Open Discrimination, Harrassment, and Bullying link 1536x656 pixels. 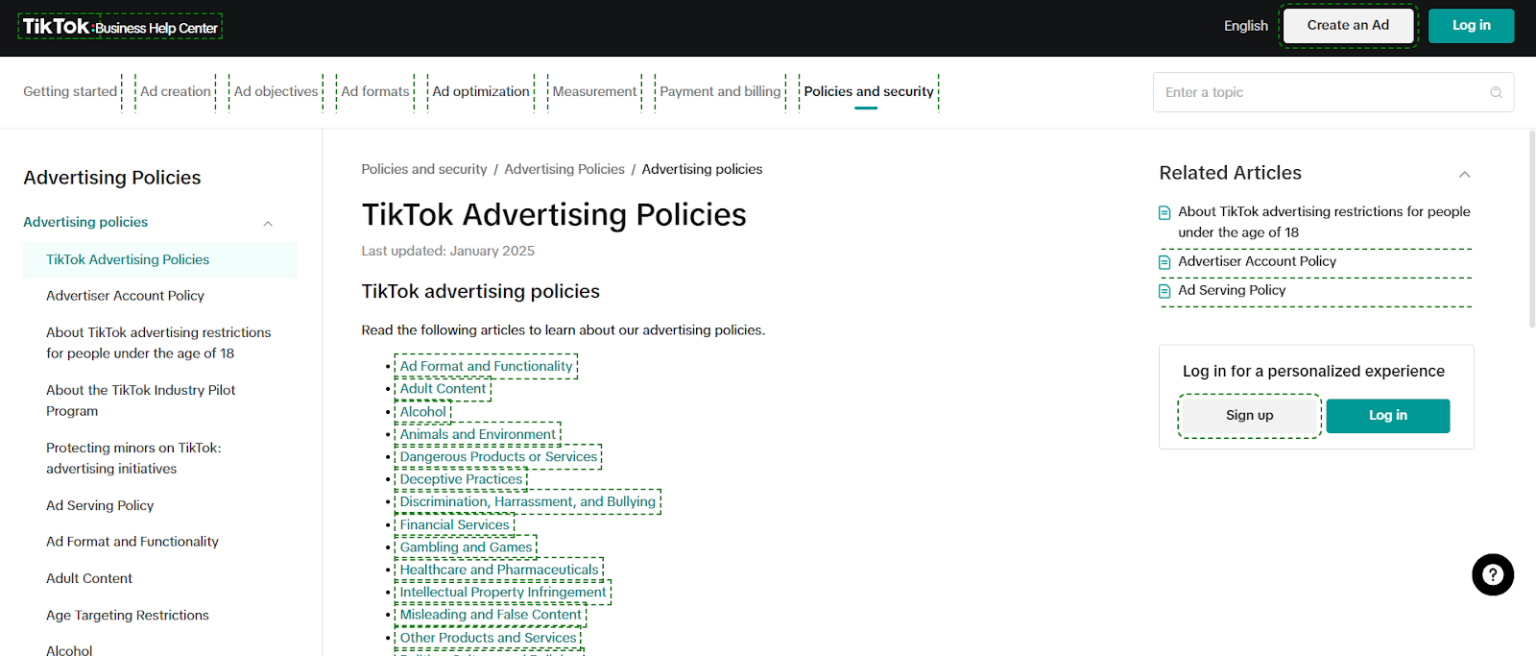[x=528, y=502]
